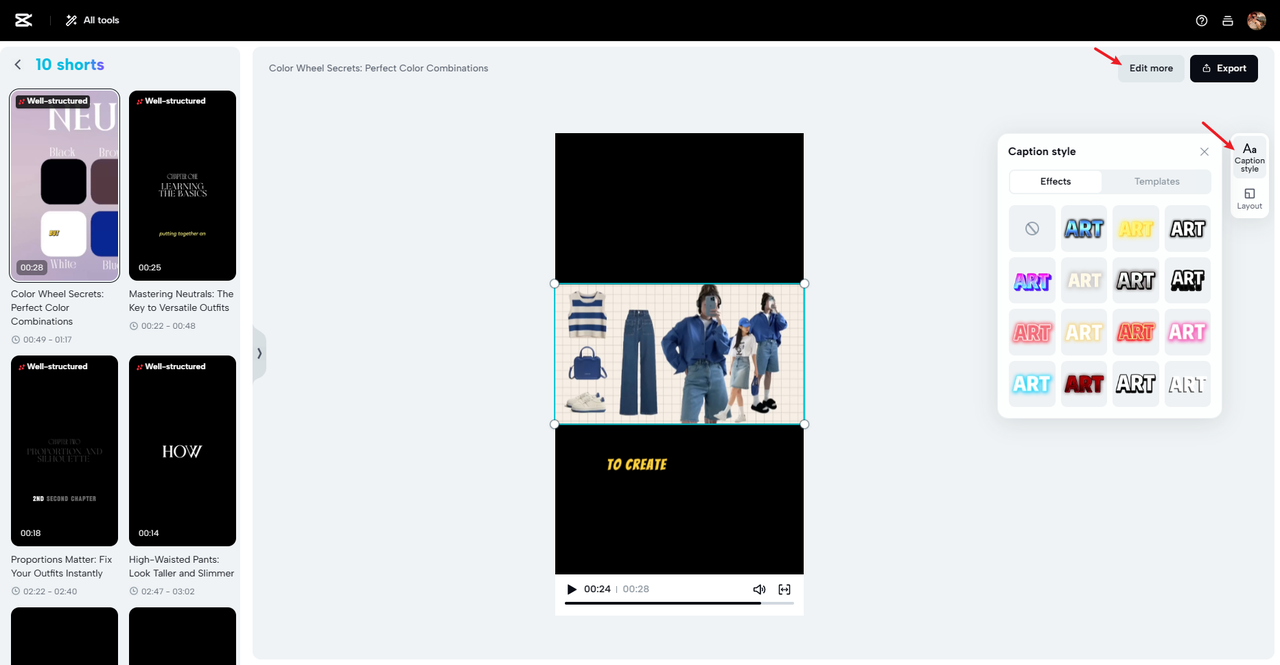
Task: Open the user profile avatar
Action: pos(1256,20)
